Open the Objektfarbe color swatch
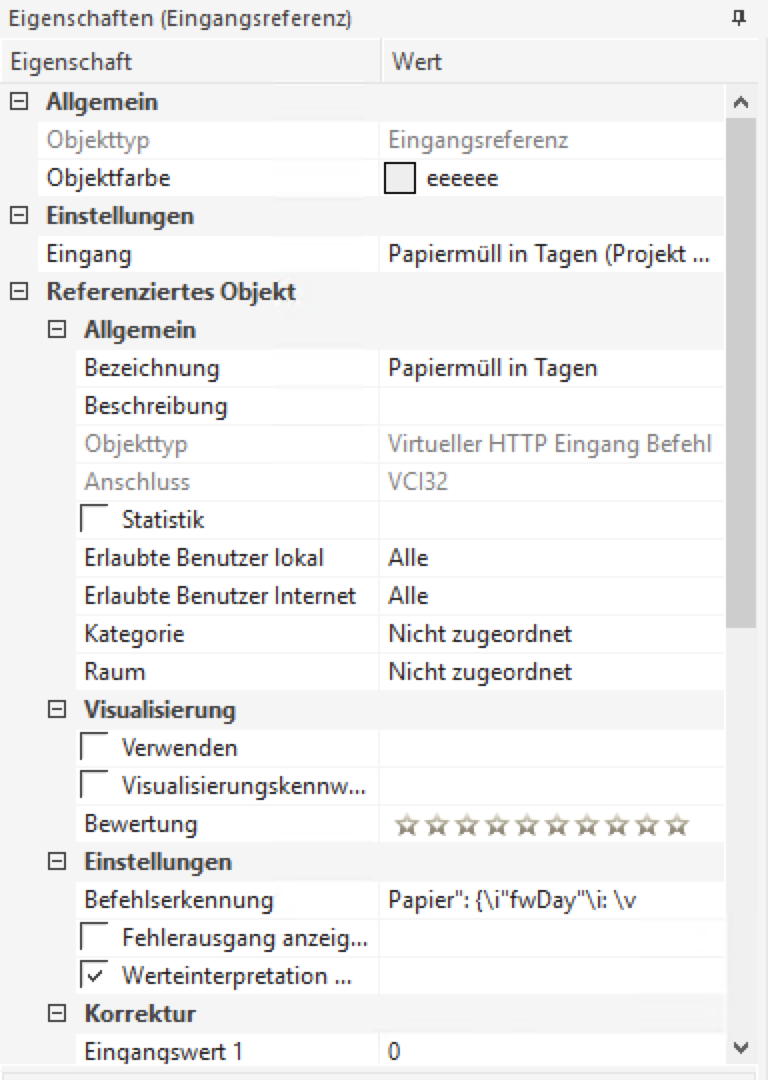Image resolution: width=768 pixels, height=1080 pixels. tap(398, 177)
